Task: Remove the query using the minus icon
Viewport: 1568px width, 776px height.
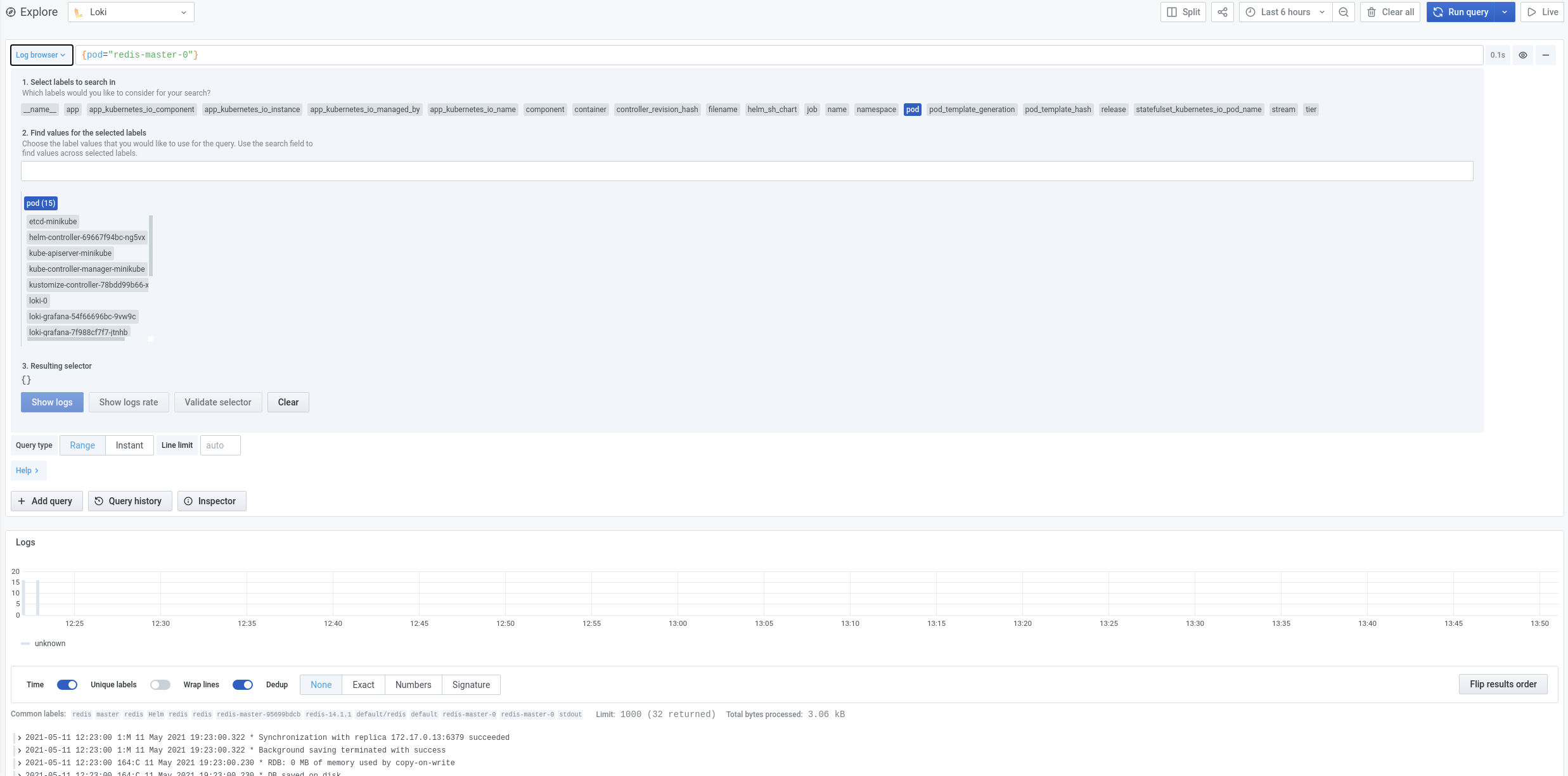Action: 1546,55
